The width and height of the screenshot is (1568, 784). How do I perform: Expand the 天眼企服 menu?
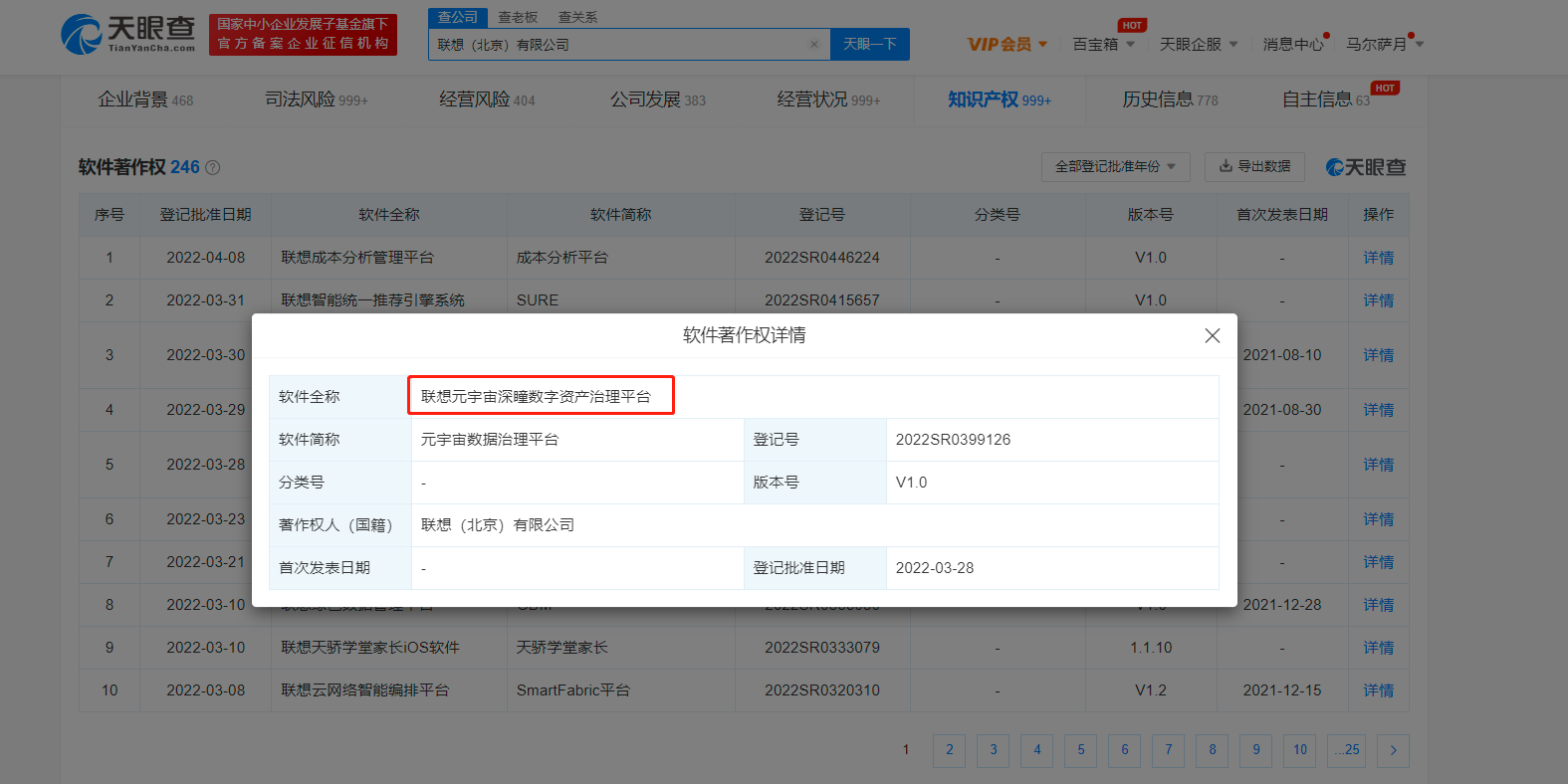(1199, 44)
